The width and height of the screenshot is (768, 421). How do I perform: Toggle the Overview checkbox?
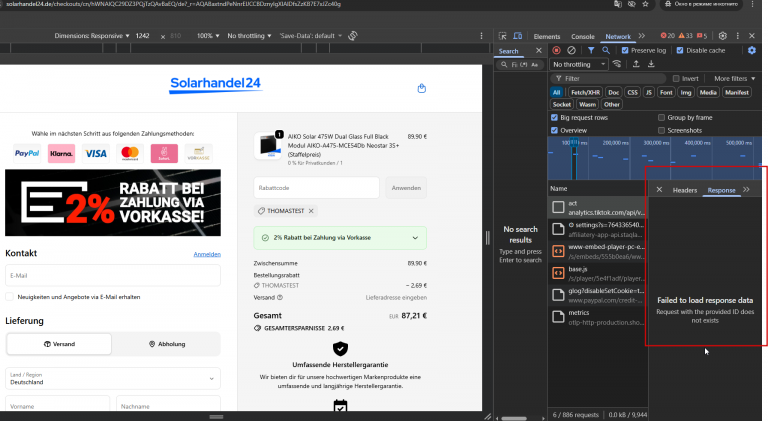(554, 130)
